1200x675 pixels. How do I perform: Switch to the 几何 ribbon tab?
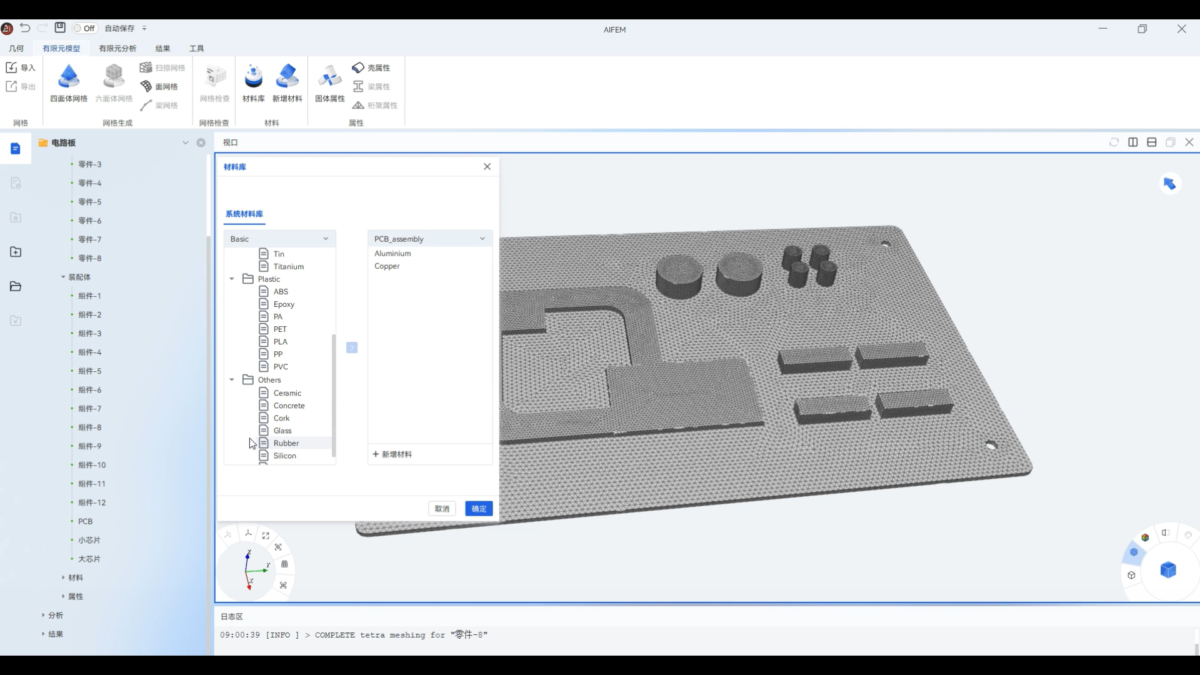point(16,48)
